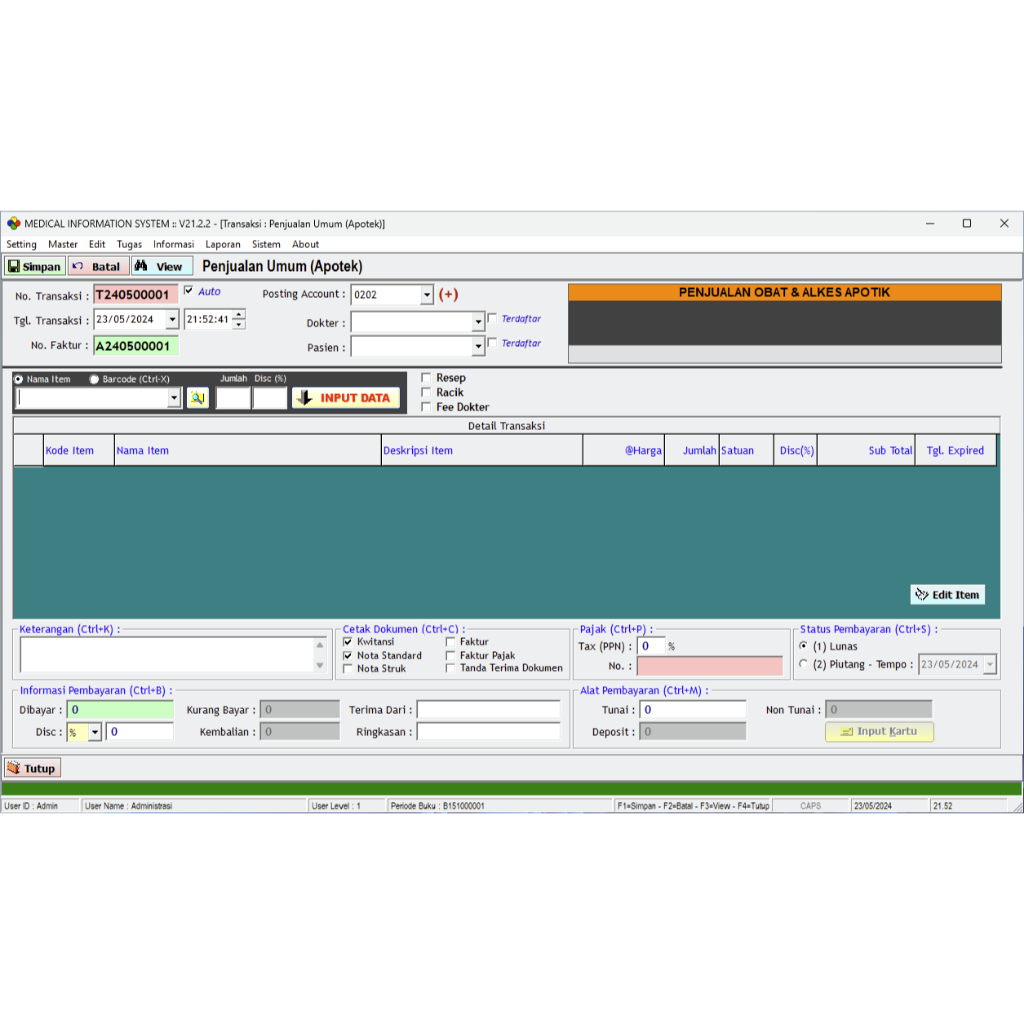The width and height of the screenshot is (1024, 1024).
Task: Open the Disc type % dropdown
Action: 95,732
